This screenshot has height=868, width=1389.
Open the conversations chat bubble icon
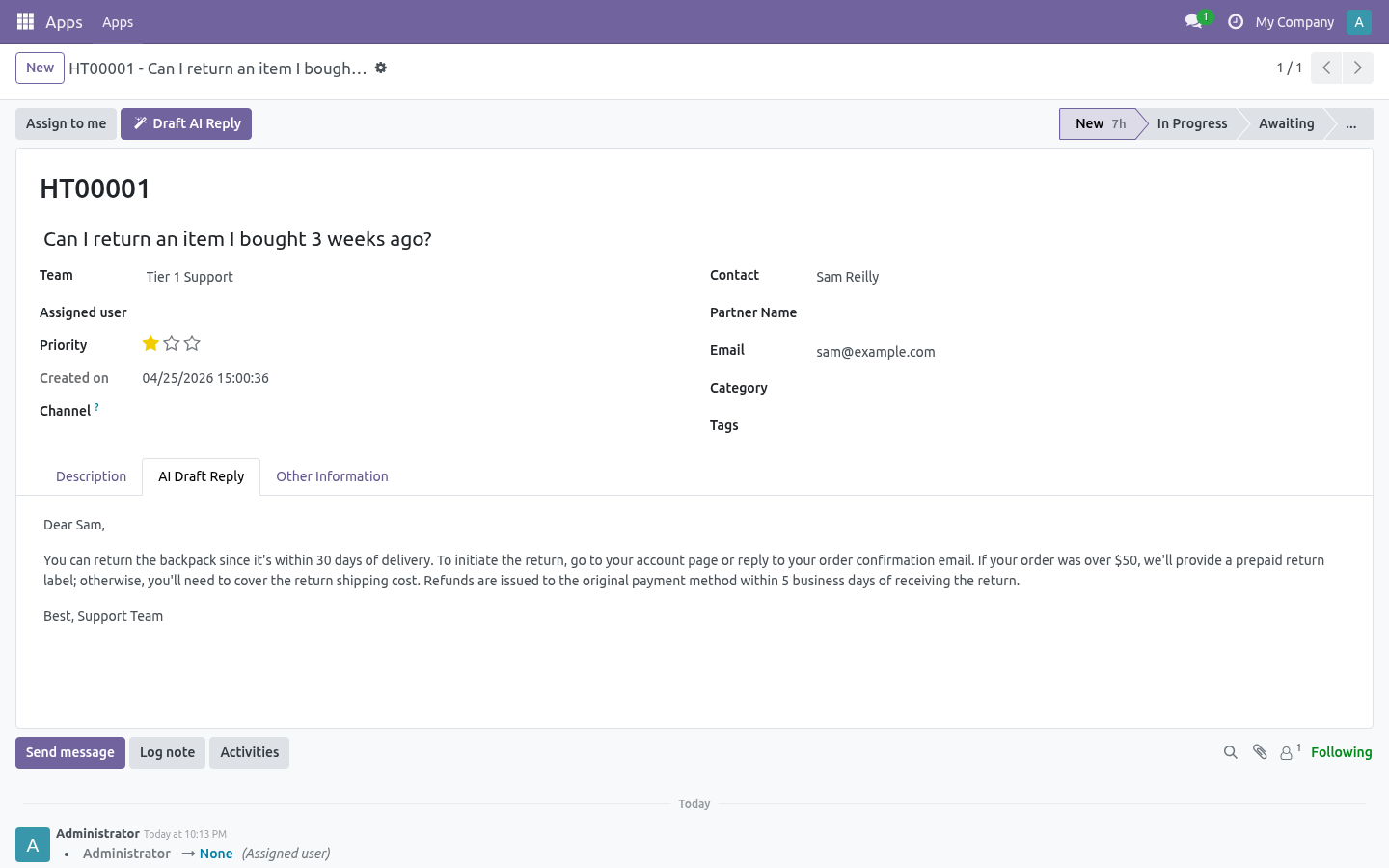coord(1194,21)
